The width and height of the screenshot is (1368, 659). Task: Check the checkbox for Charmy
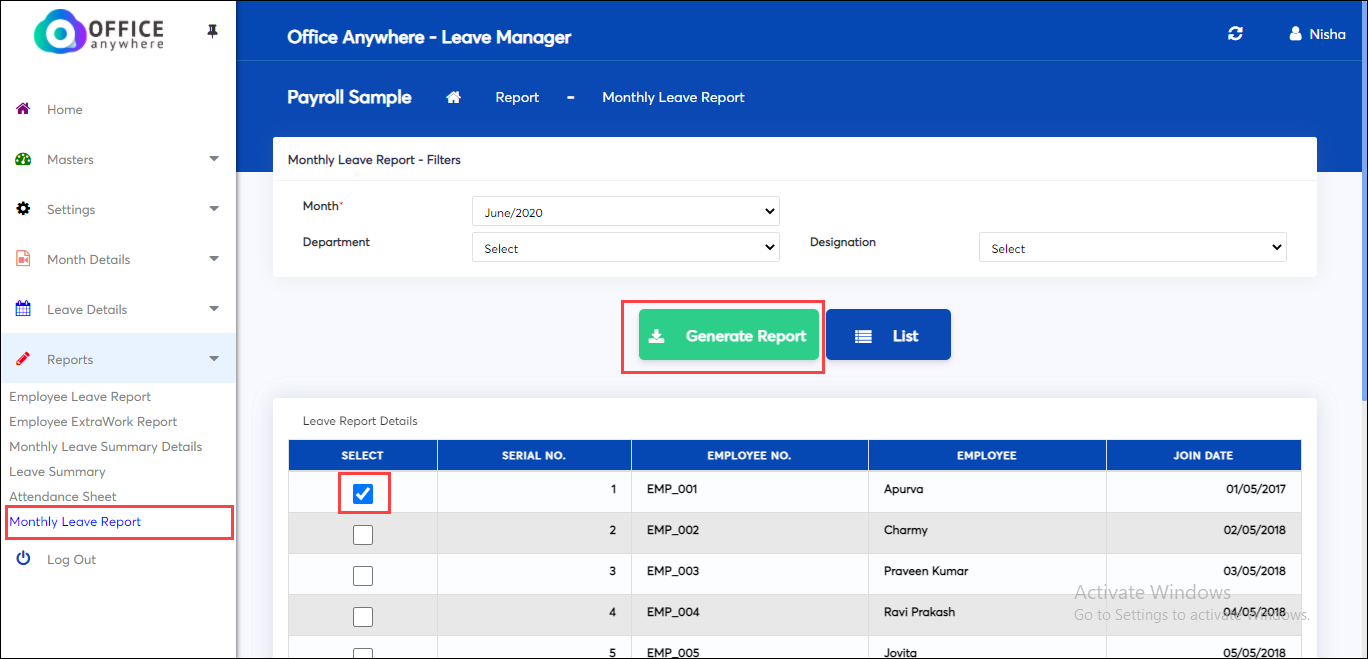click(363, 535)
